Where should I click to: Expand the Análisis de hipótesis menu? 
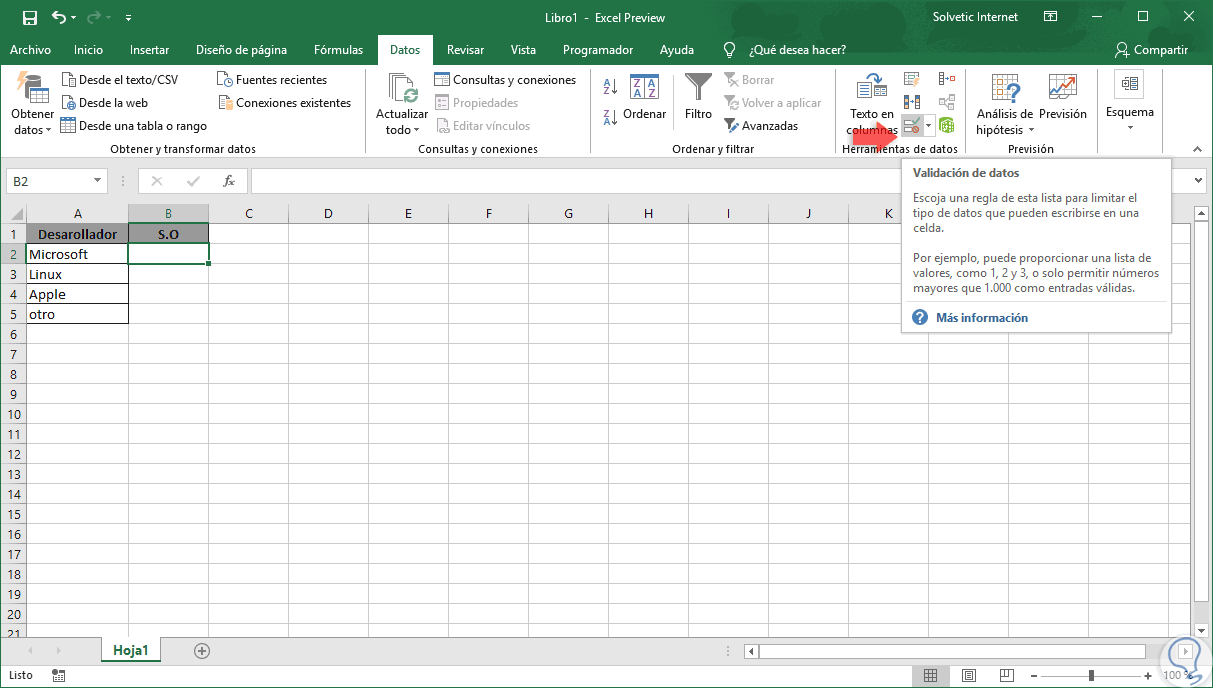(x=1004, y=106)
